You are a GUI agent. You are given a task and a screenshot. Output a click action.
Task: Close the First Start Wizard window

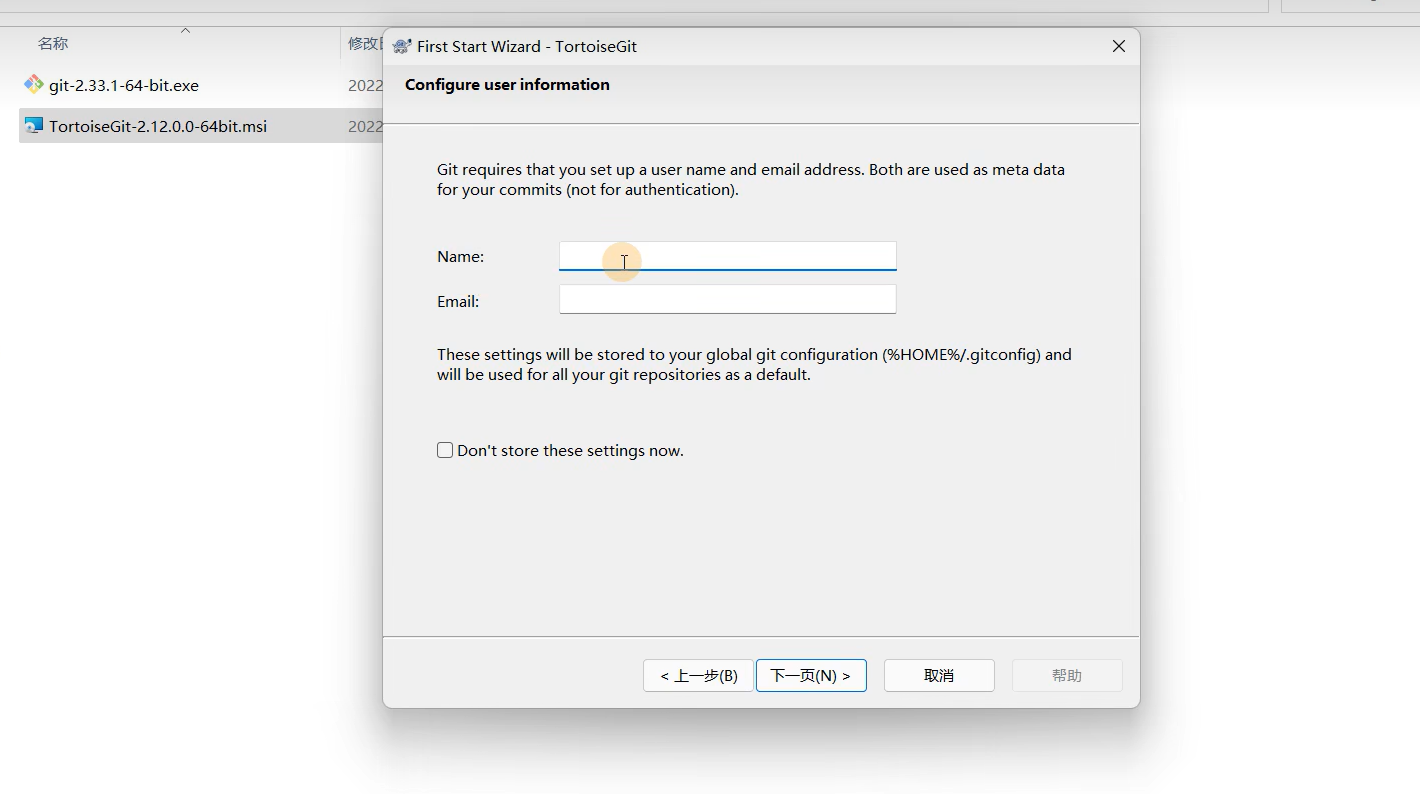[x=1119, y=46]
